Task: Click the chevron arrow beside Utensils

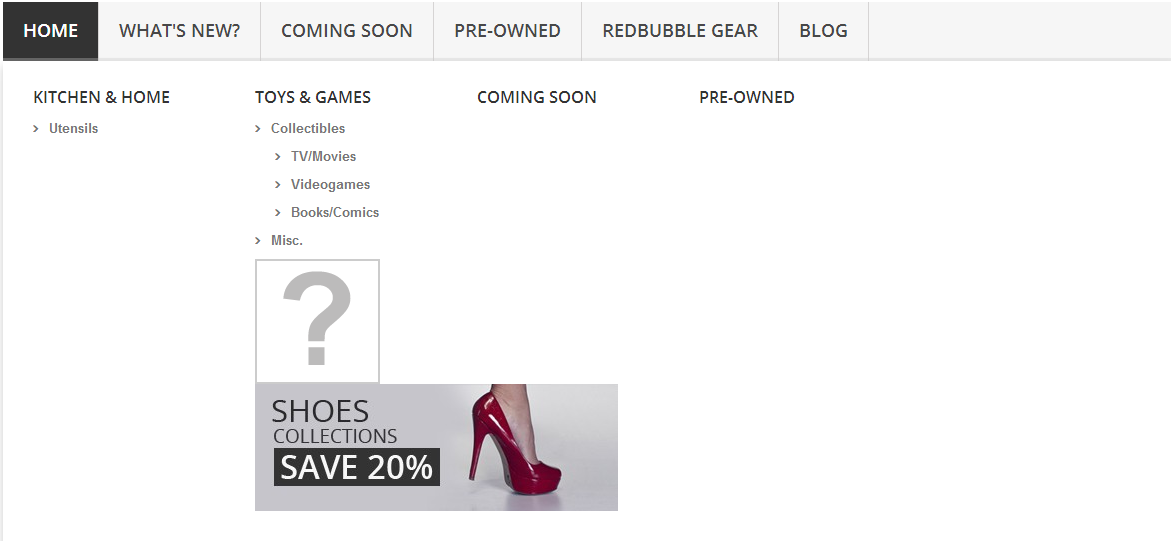Action: [36, 129]
